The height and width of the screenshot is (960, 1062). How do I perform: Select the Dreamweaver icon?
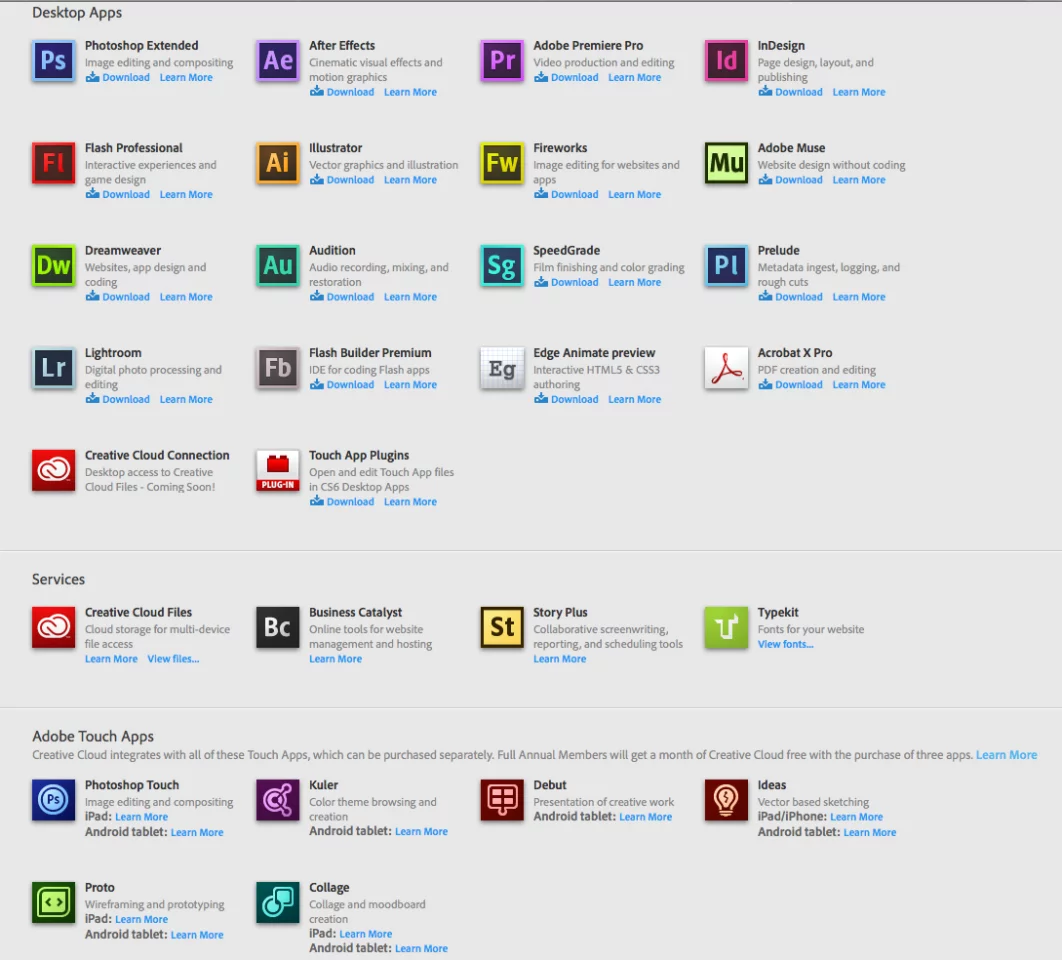pyautogui.click(x=52, y=265)
